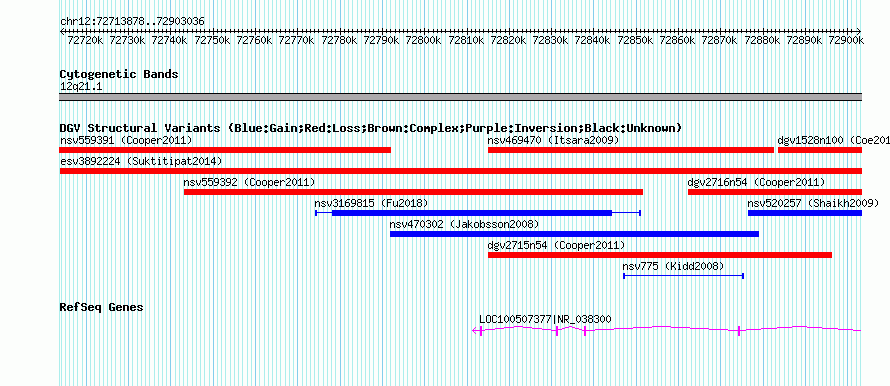Click the DGV Structural Variants track title
This screenshot has width=890, height=386.
click(x=371, y=128)
